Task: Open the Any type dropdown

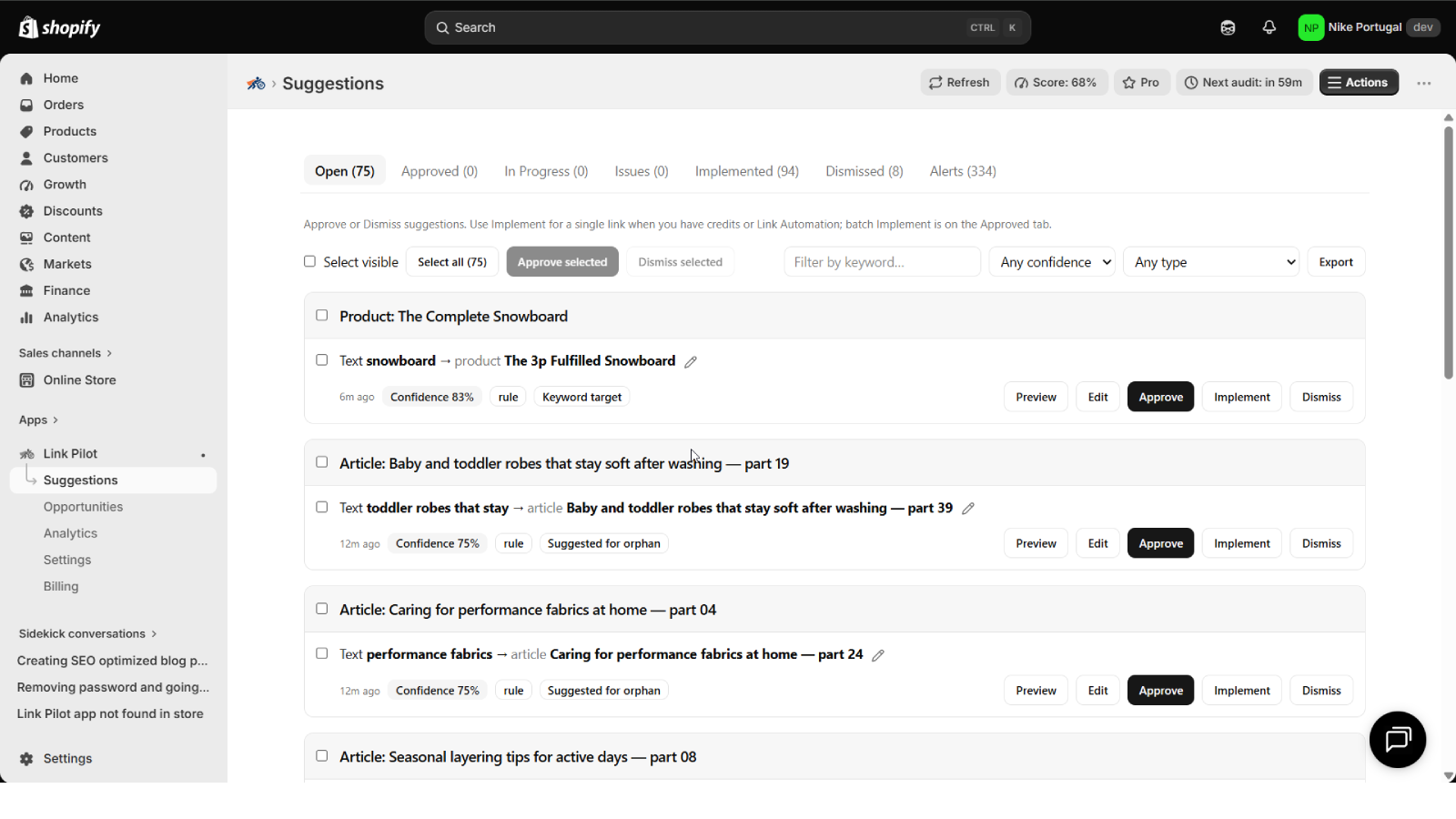Action: click(1211, 262)
